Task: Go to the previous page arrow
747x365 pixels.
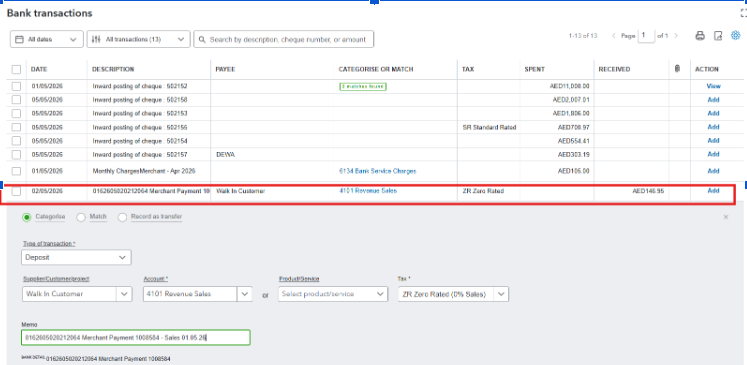Action: tap(614, 36)
